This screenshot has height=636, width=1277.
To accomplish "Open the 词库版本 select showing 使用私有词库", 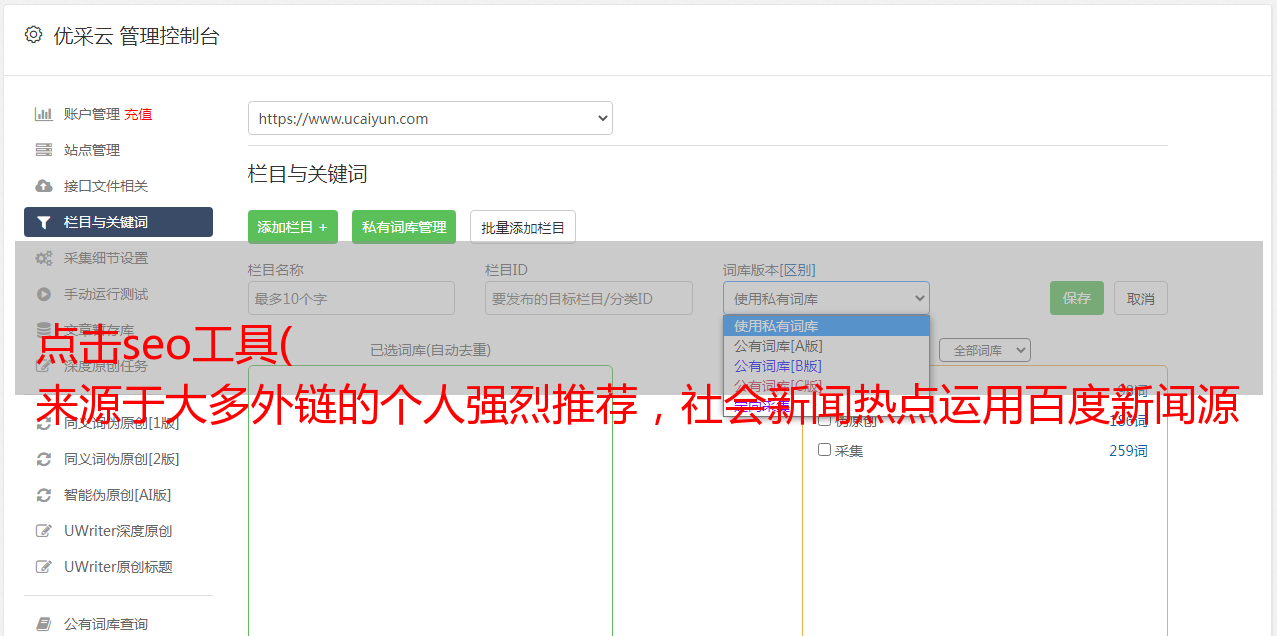I will click(x=826, y=298).
